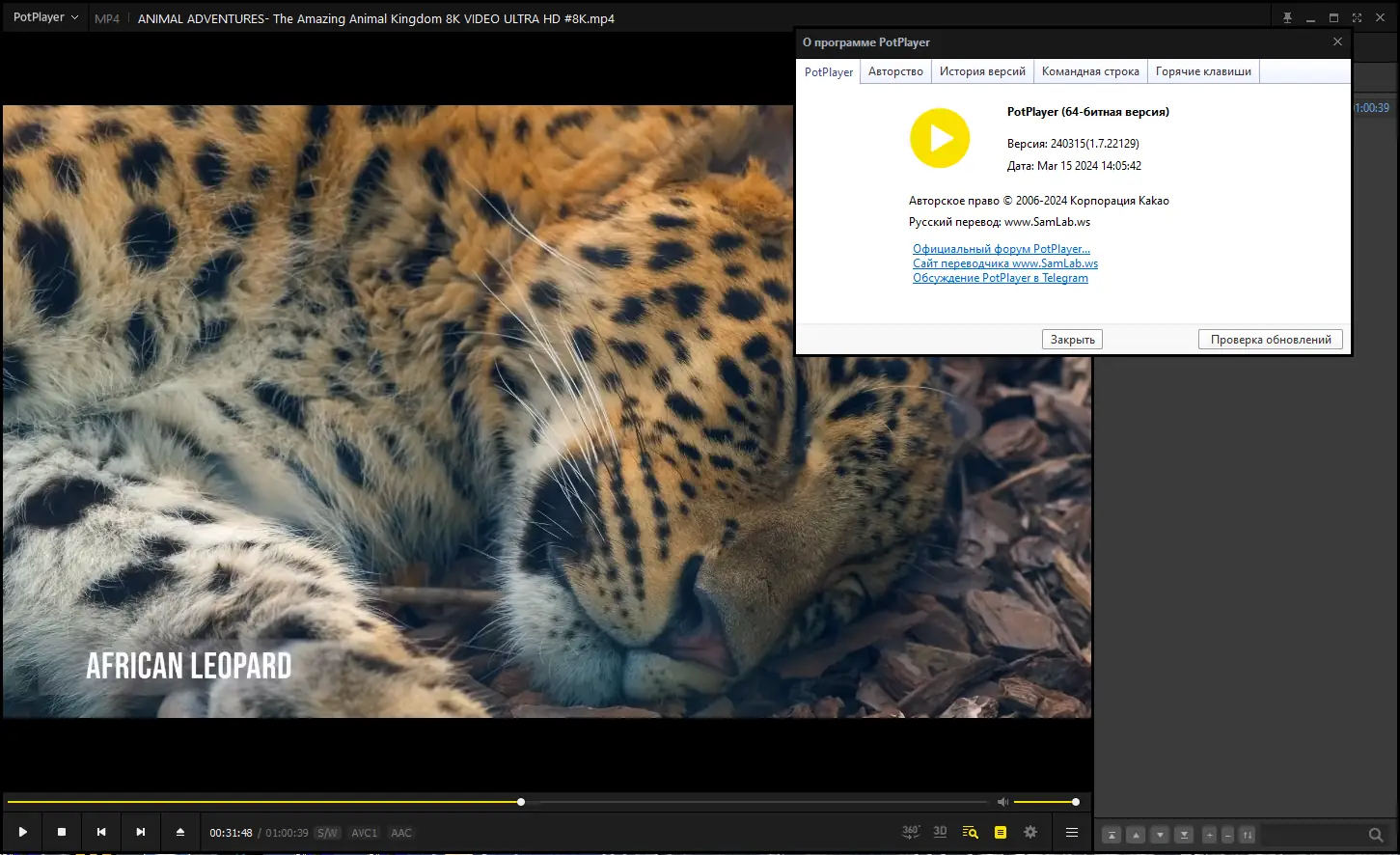Open the PotPlayer main menu dropdown
This screenshot has width=1400, height=855.
pyautogui.click(x=45, y=17)
